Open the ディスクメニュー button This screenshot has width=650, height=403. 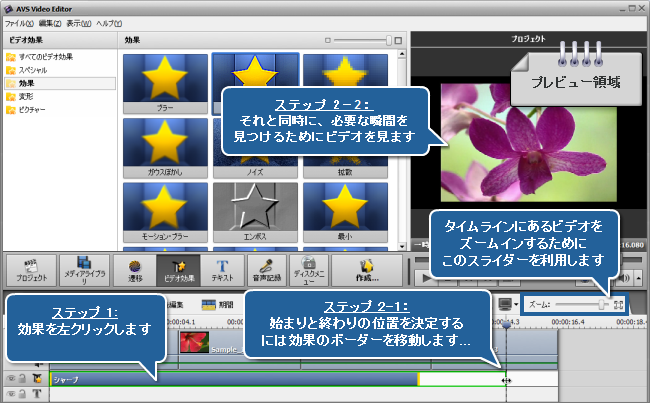pyautogui.click(x=309, y=270)
